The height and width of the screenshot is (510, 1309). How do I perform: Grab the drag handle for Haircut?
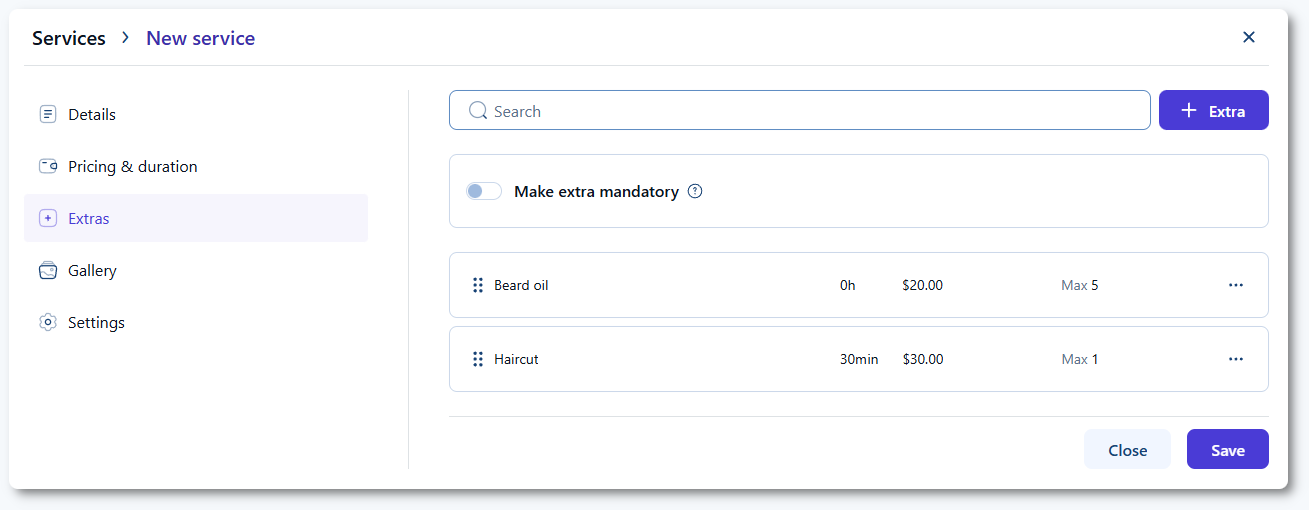477,359
